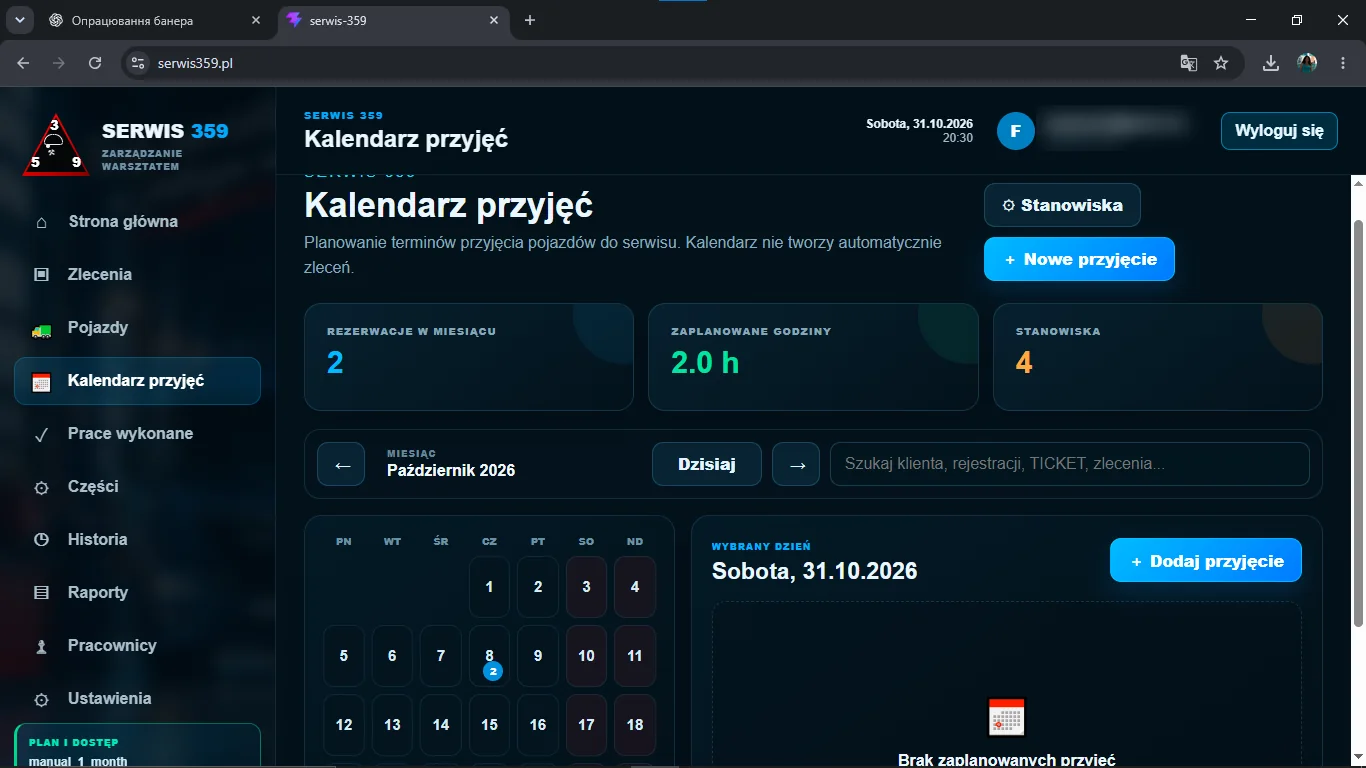Select day 15 in the calendar
1366x768 pixels.
coord(489,725)
